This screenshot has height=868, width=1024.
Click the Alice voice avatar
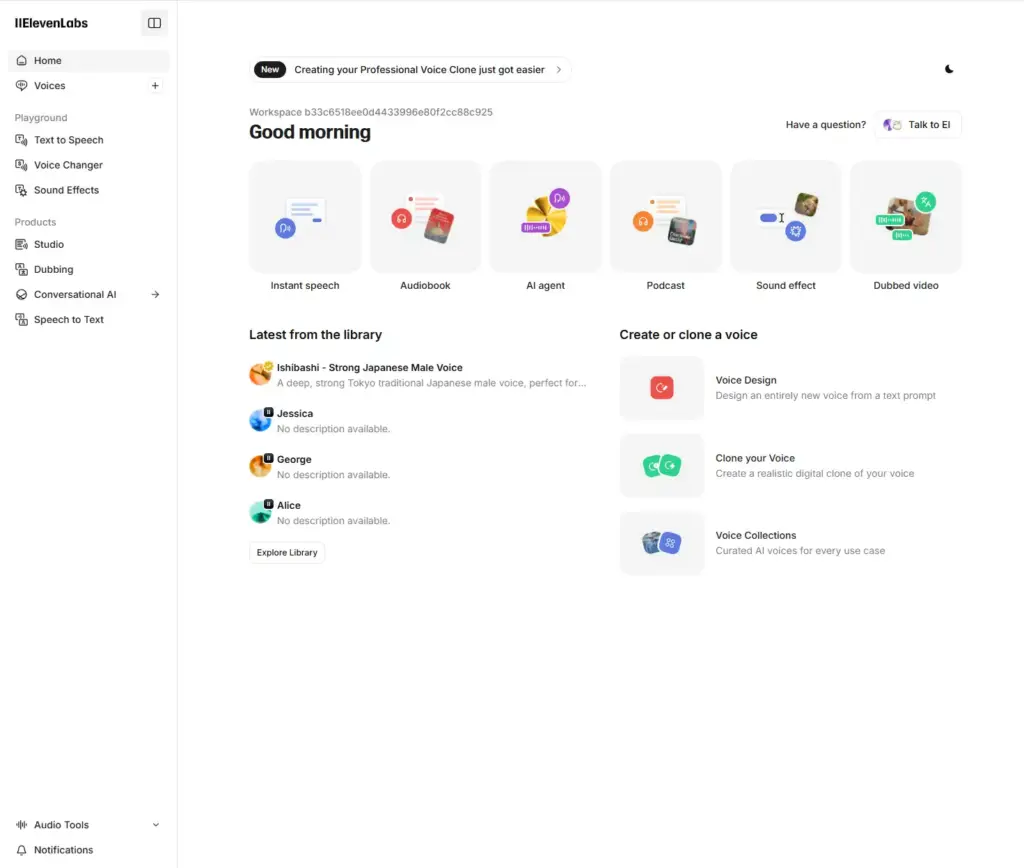tap(261, 511)
